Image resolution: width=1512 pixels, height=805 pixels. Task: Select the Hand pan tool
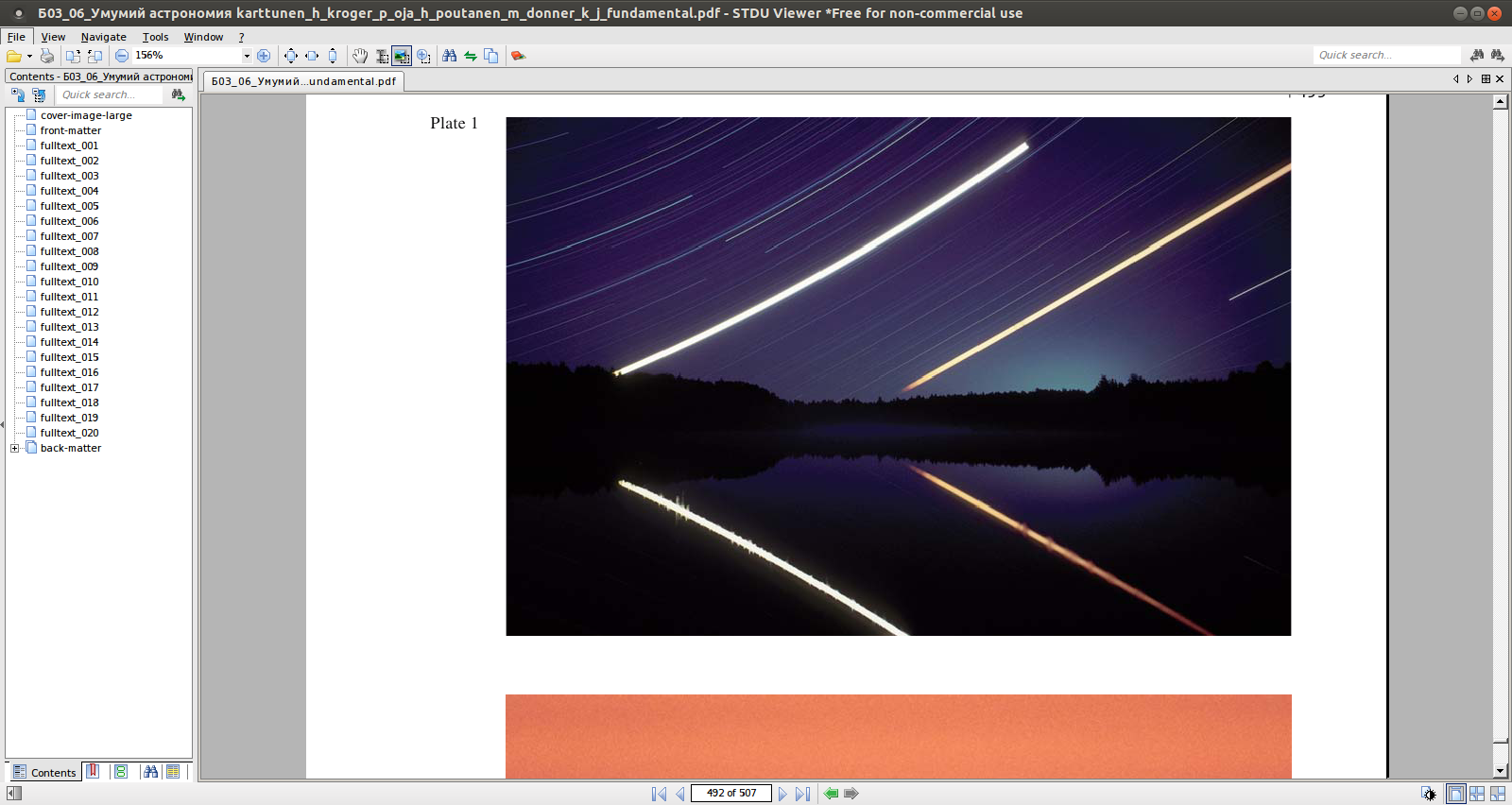[x=360, y=56]
